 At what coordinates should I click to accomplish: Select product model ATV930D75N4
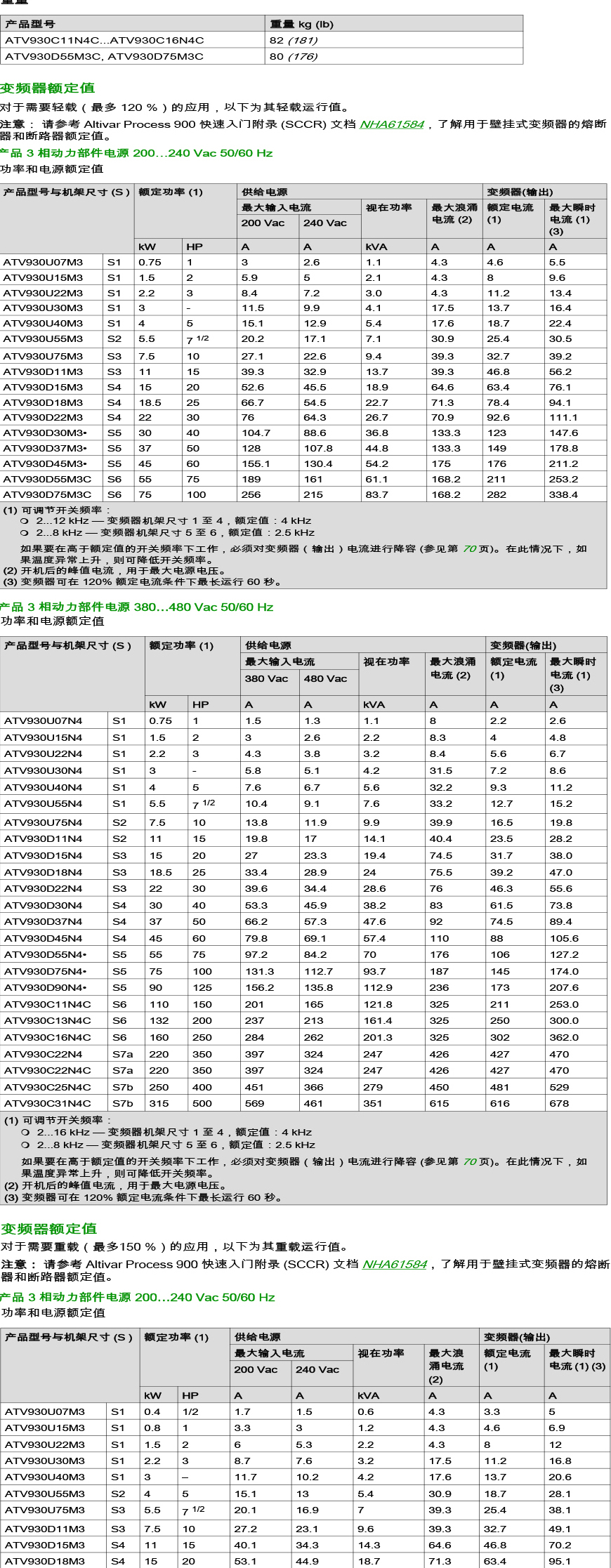point(46,971)
